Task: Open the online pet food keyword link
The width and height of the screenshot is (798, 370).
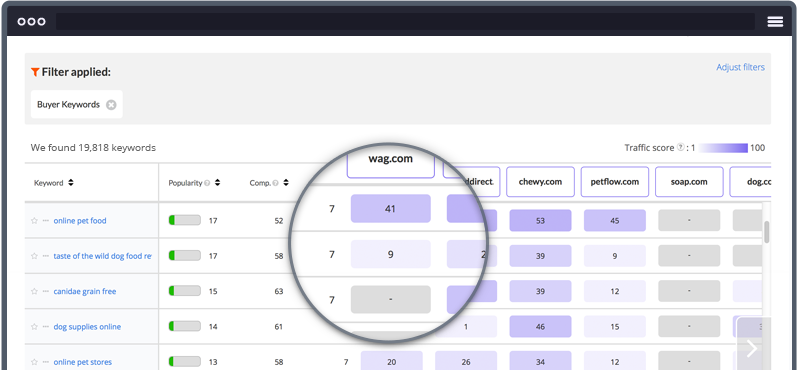Action: click(x=80, y=221)
